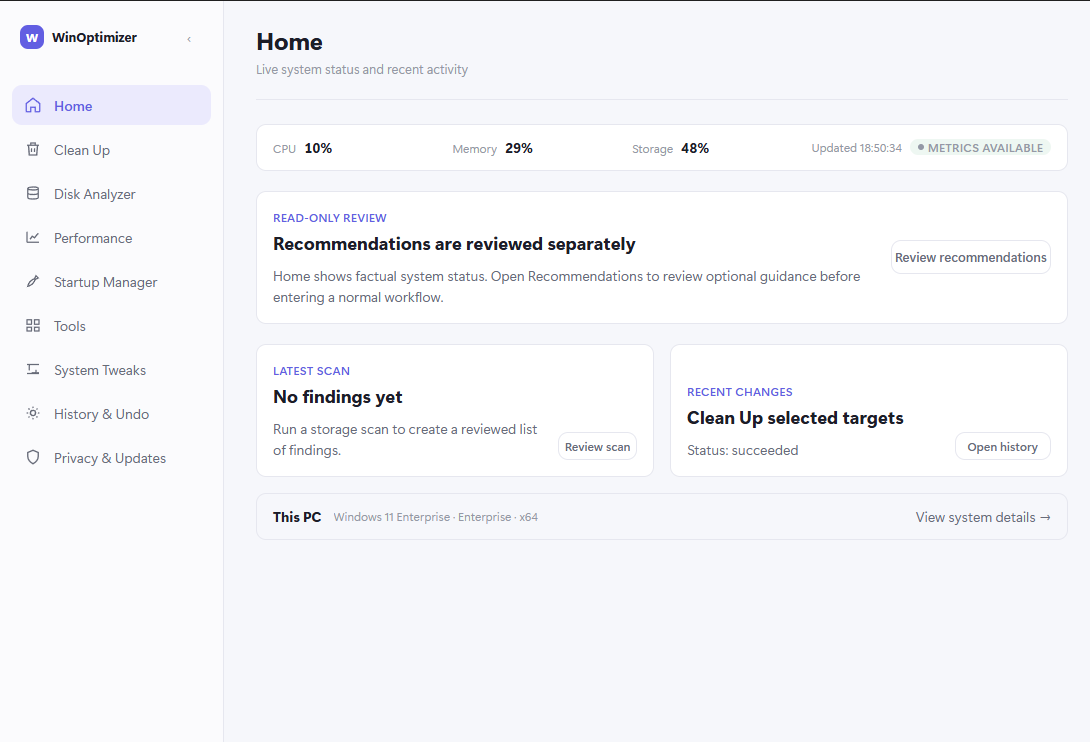Click the 'Status: succeeded' text
Viewport: 1090px width, 742px height.
point(742,451)
